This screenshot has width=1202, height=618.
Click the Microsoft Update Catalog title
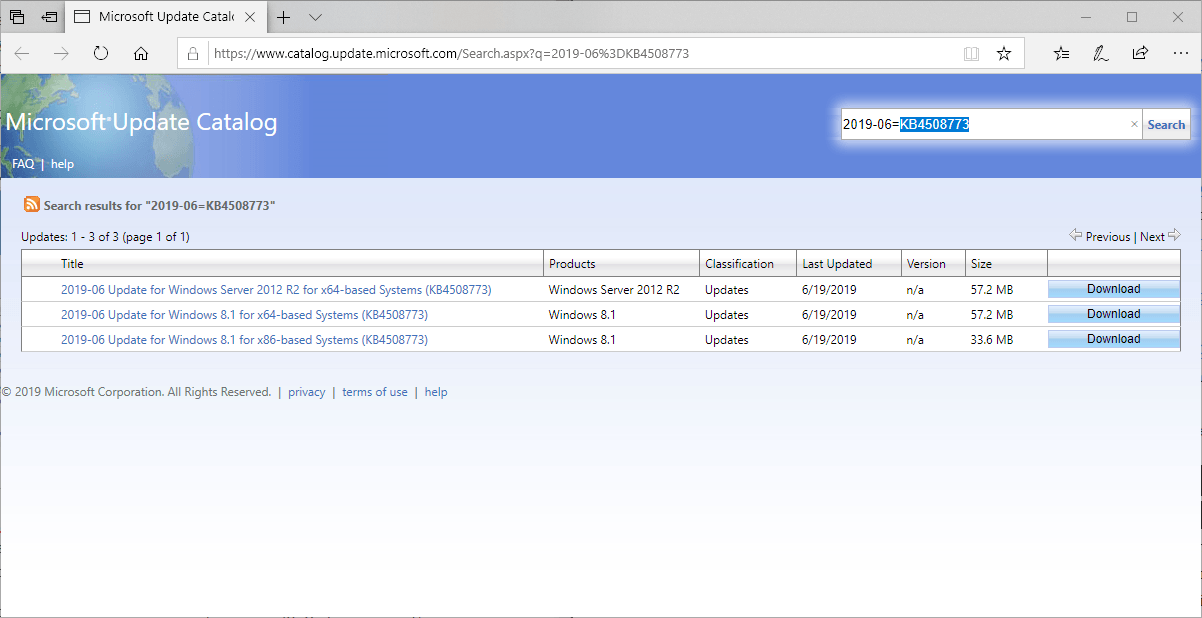coord(141,122)
